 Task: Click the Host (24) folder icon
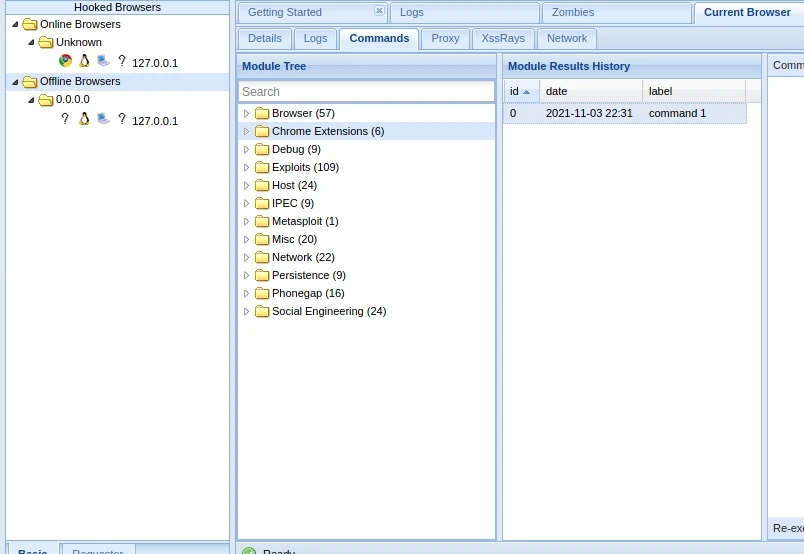[262, 185]
